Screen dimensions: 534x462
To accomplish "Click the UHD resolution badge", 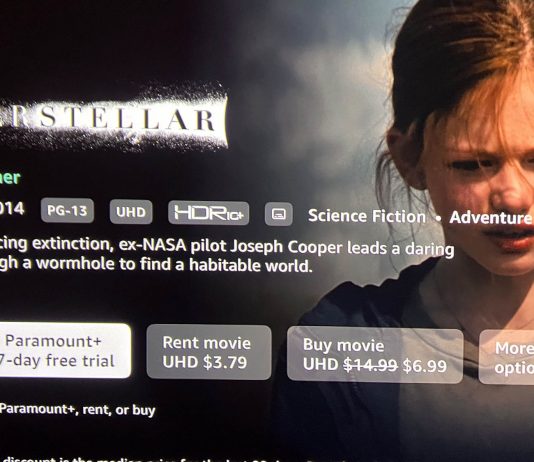I will [131, 212].
